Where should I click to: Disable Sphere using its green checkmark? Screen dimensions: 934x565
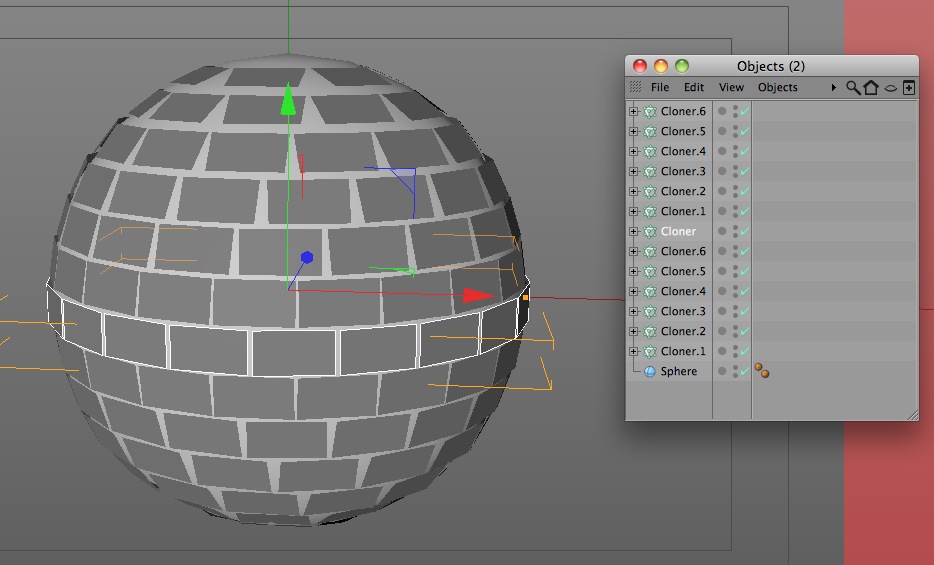[745, 371]
